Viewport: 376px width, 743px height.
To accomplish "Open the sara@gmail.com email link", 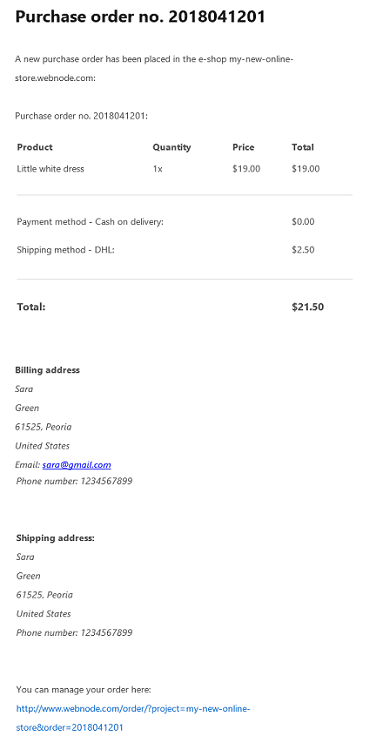I will tap(76, 465).
